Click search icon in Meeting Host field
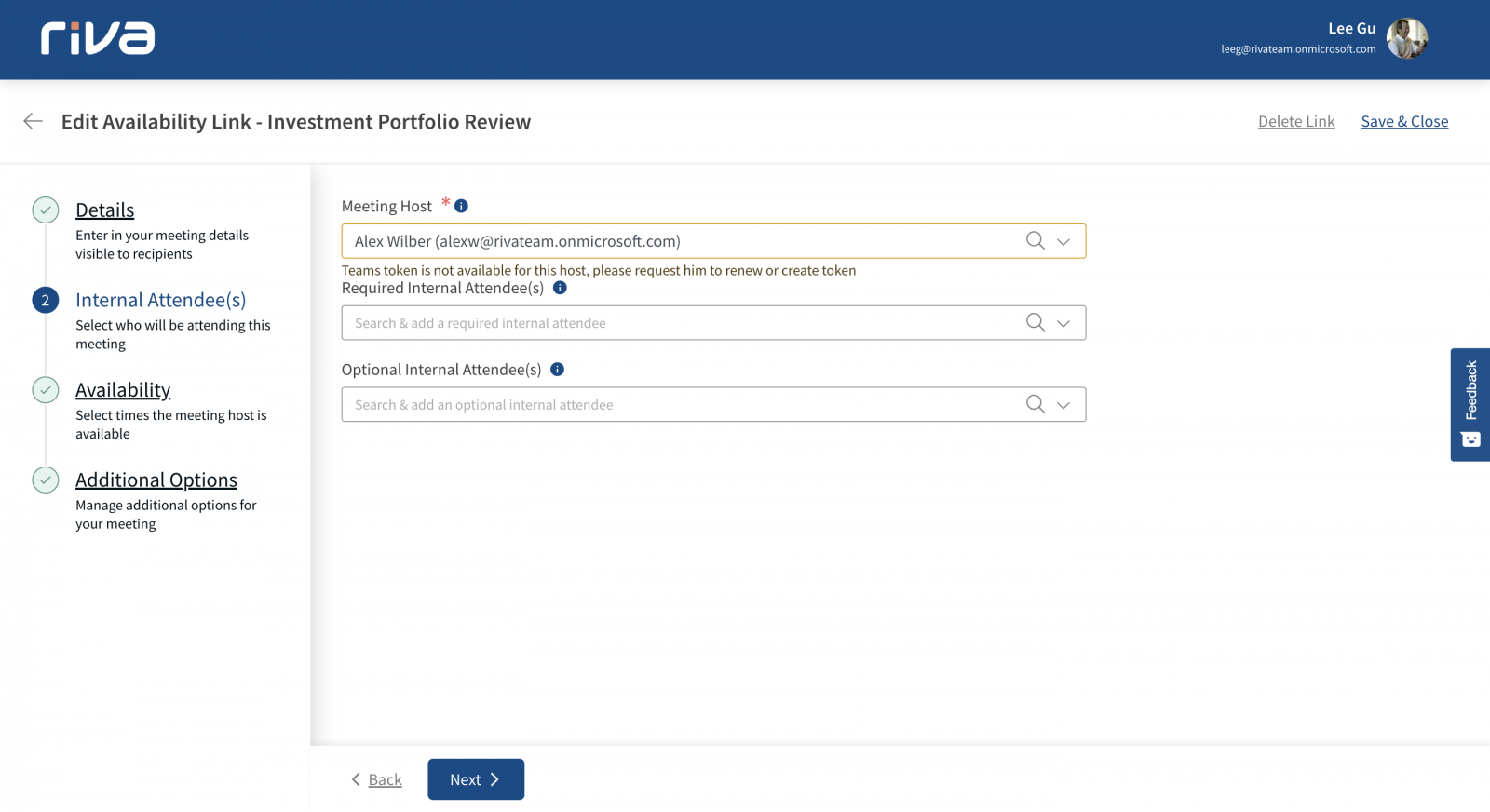This screenshot has height=812, width=1490. click(1035, 240)
